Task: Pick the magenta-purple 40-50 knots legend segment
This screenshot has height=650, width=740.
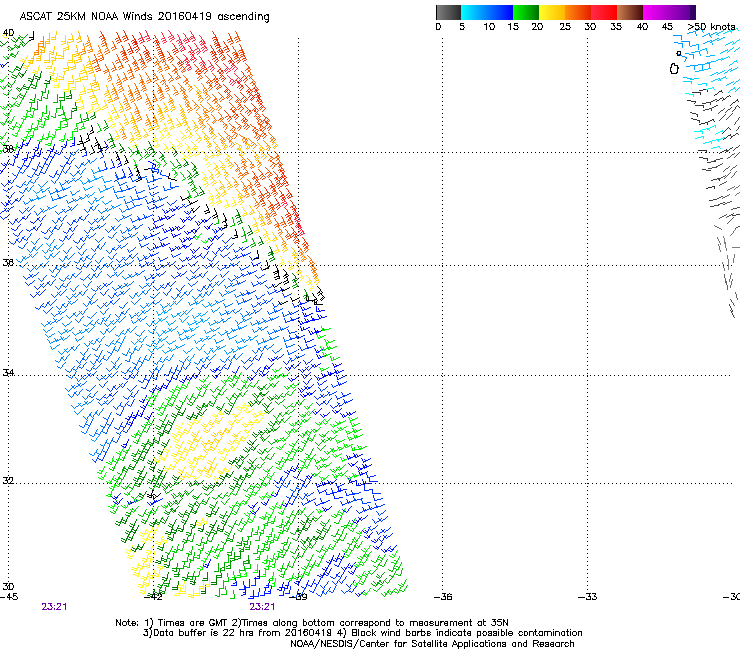Action: 669,12
